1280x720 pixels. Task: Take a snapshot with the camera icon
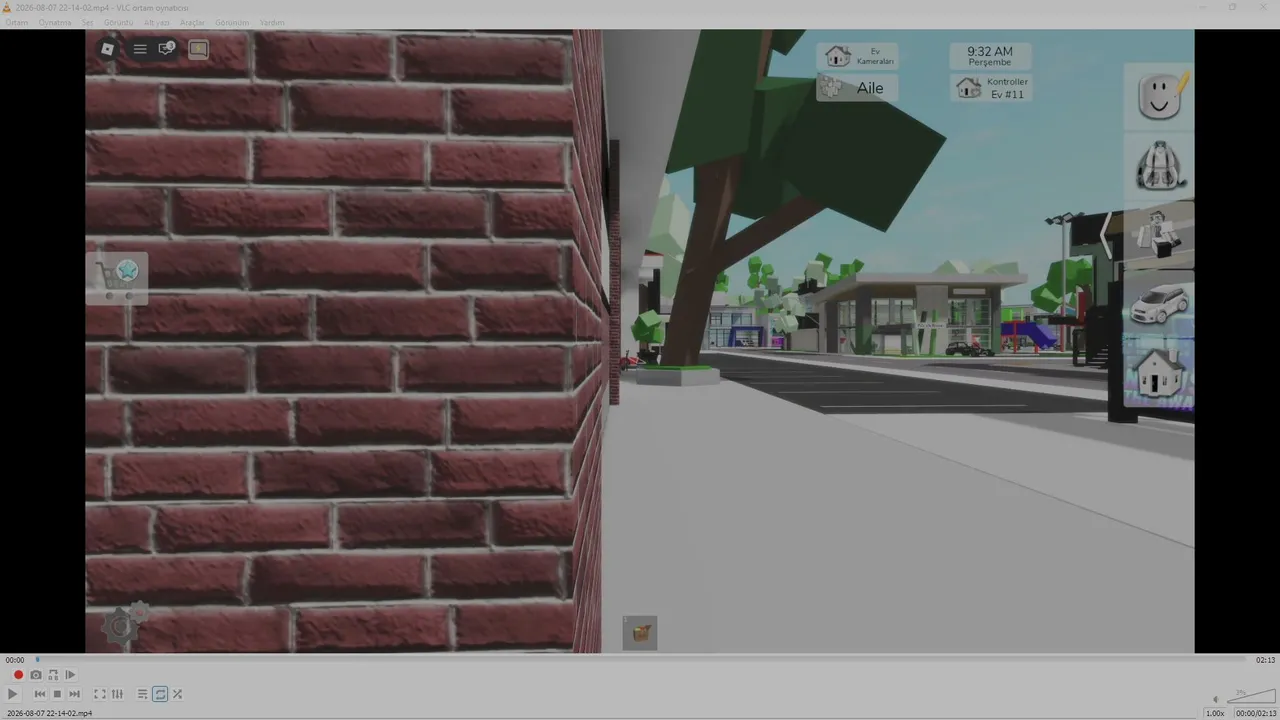[x=36, y=675]
